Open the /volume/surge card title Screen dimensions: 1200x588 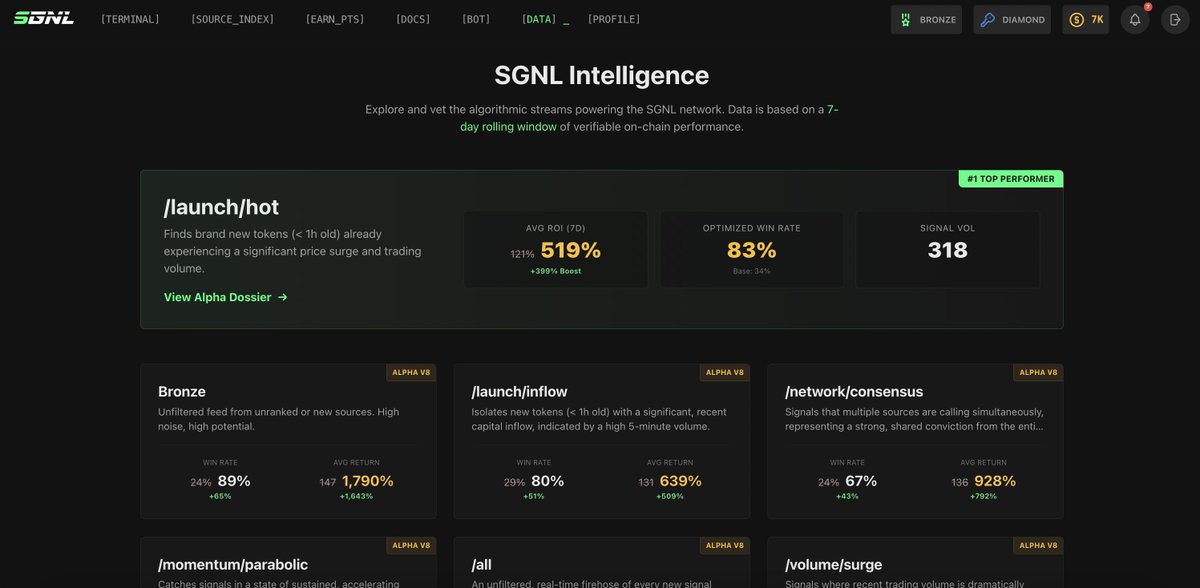tap(833, 565)
